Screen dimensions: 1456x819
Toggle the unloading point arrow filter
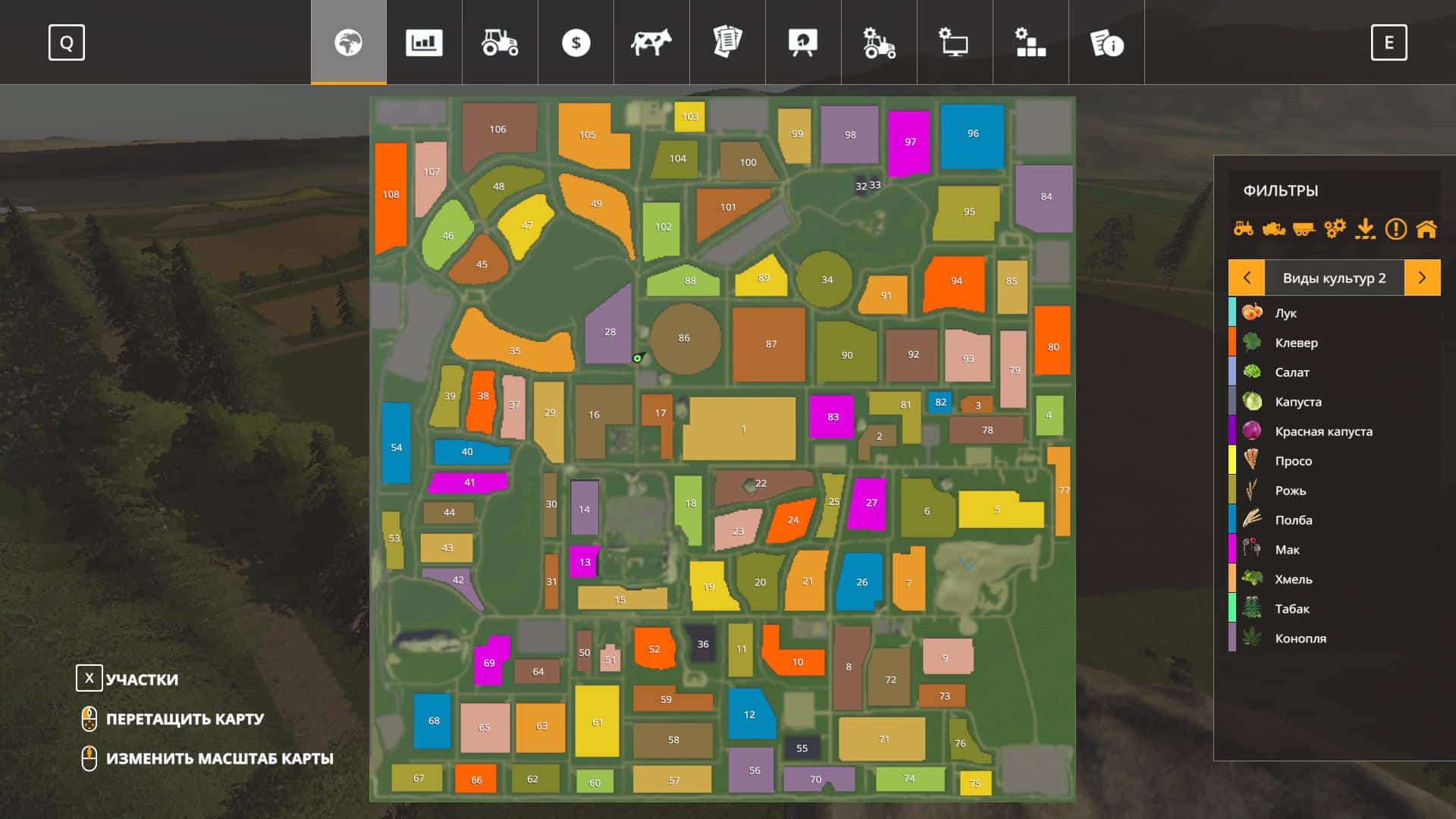coord(1365,228)
